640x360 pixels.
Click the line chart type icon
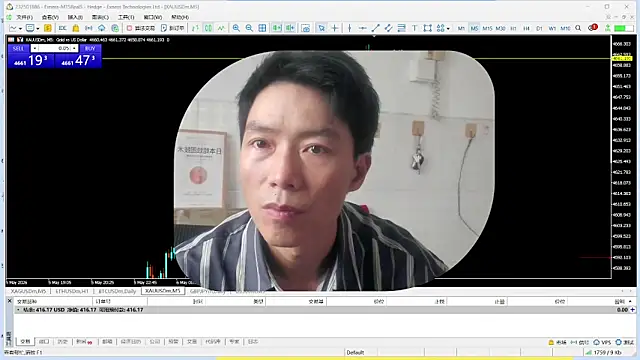coord(13,28)
